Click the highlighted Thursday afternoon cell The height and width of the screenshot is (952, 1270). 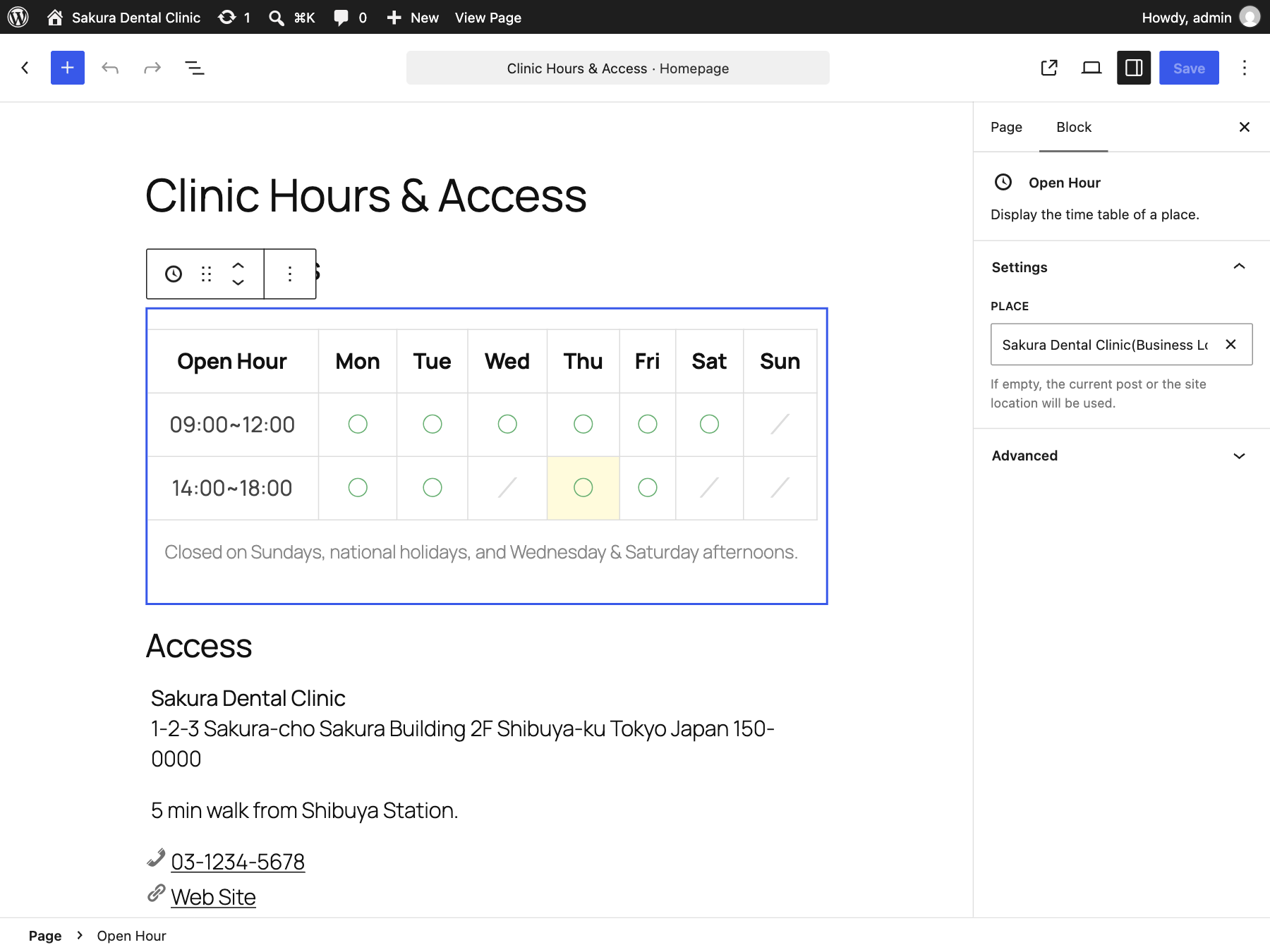pyautogui.click(x=583, y=488)
